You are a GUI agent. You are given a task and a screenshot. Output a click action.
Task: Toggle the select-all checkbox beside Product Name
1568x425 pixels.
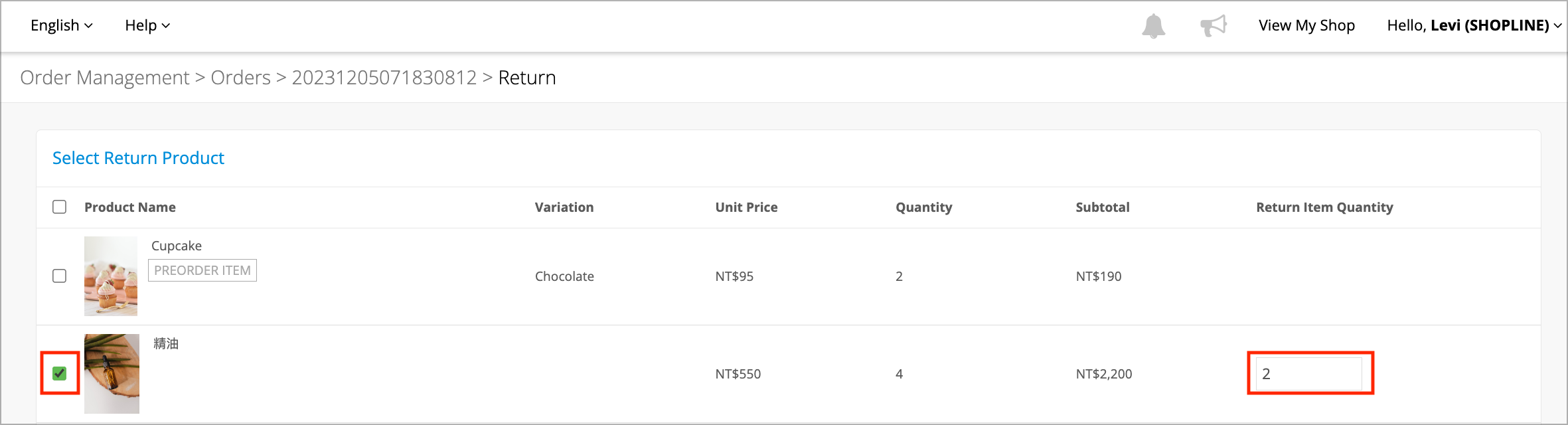(60, 207)
